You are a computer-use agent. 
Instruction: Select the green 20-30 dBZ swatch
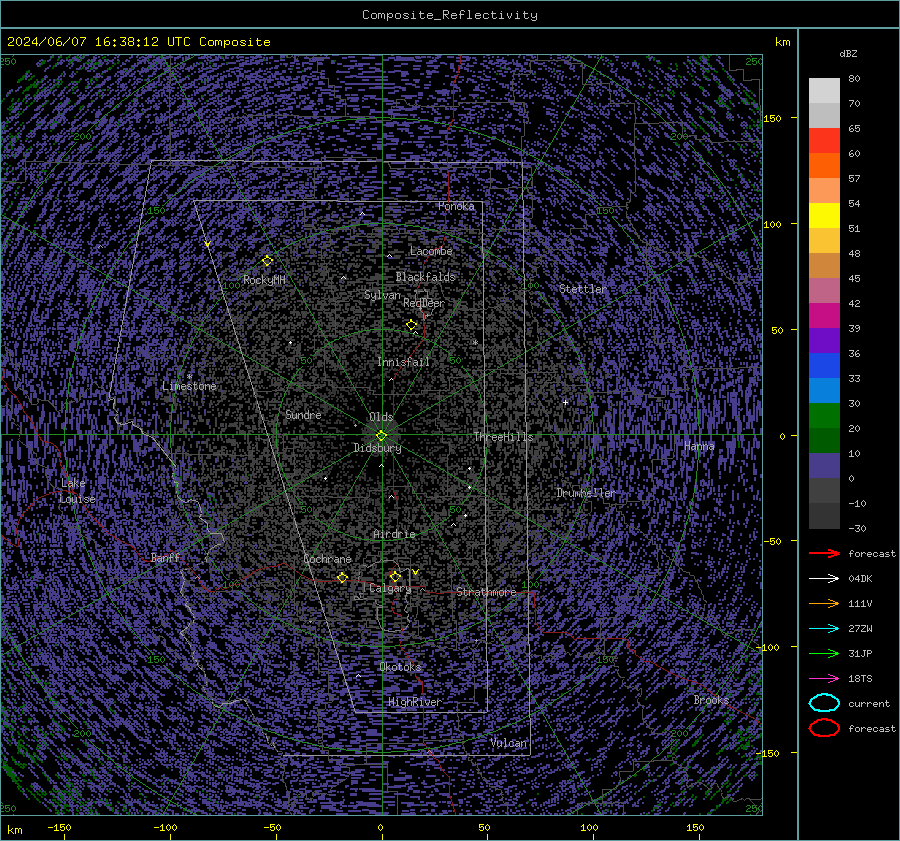[x=824, y=416]
